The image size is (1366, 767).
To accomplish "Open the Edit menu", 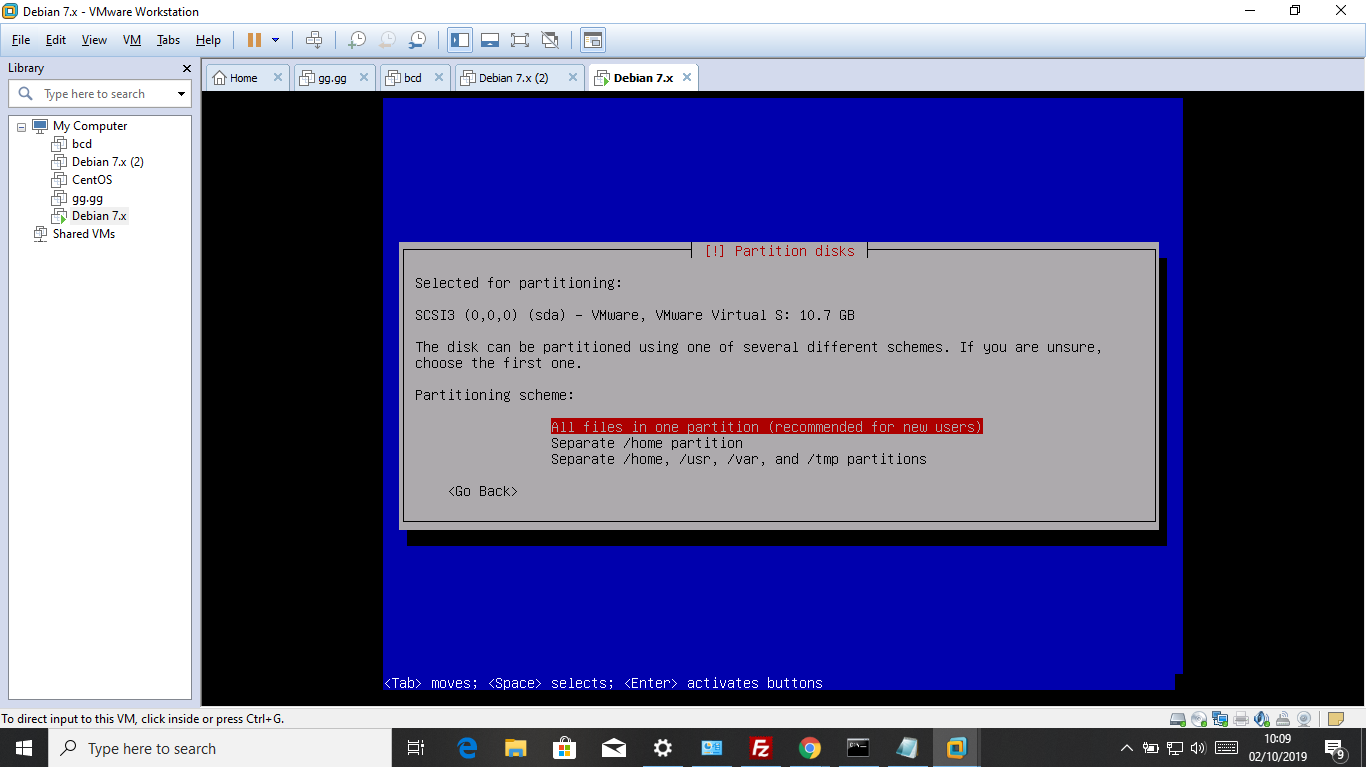I will pos(56,40).
